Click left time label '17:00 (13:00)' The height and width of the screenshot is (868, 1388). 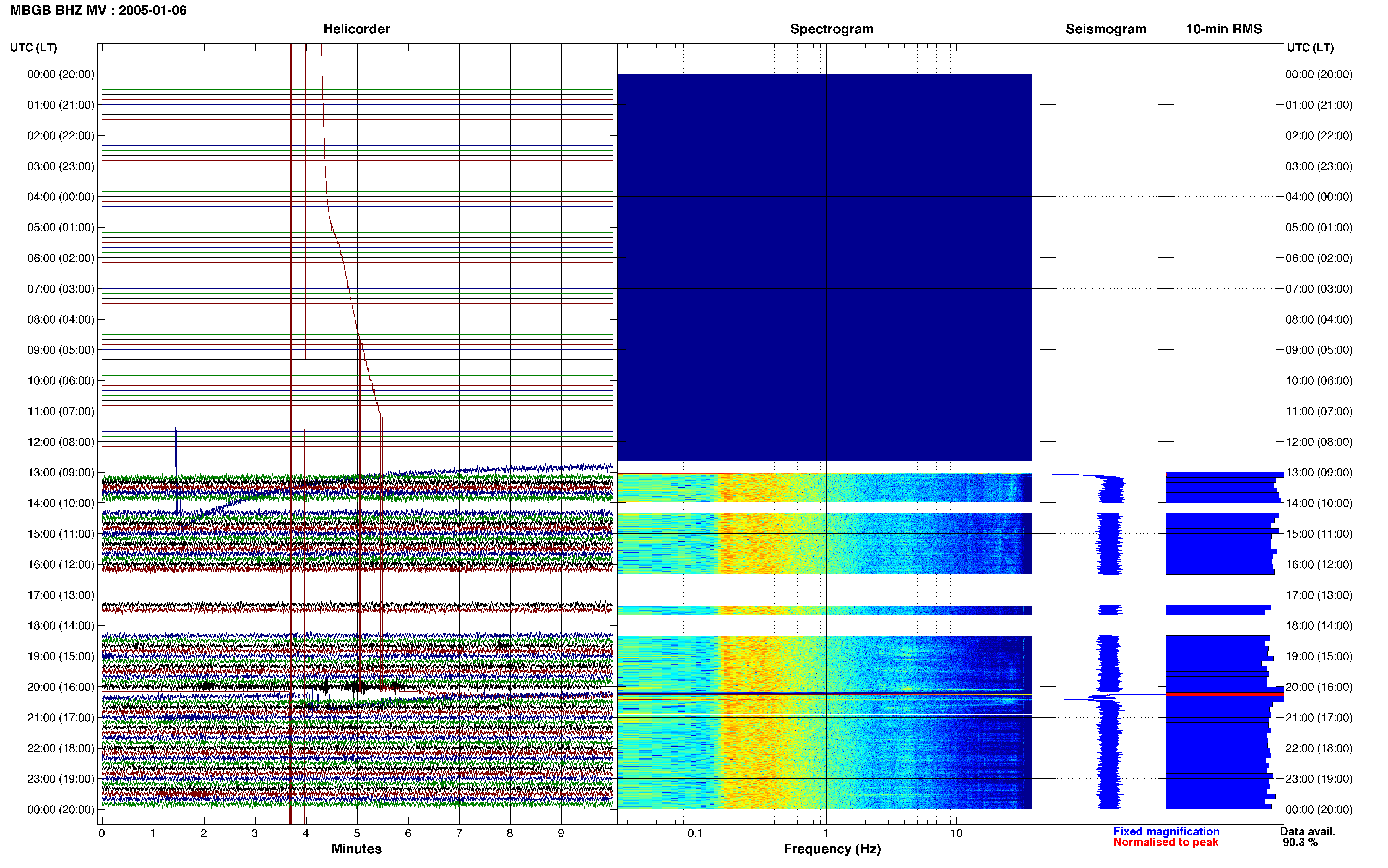pyautogui.click(x=60, y=595)
